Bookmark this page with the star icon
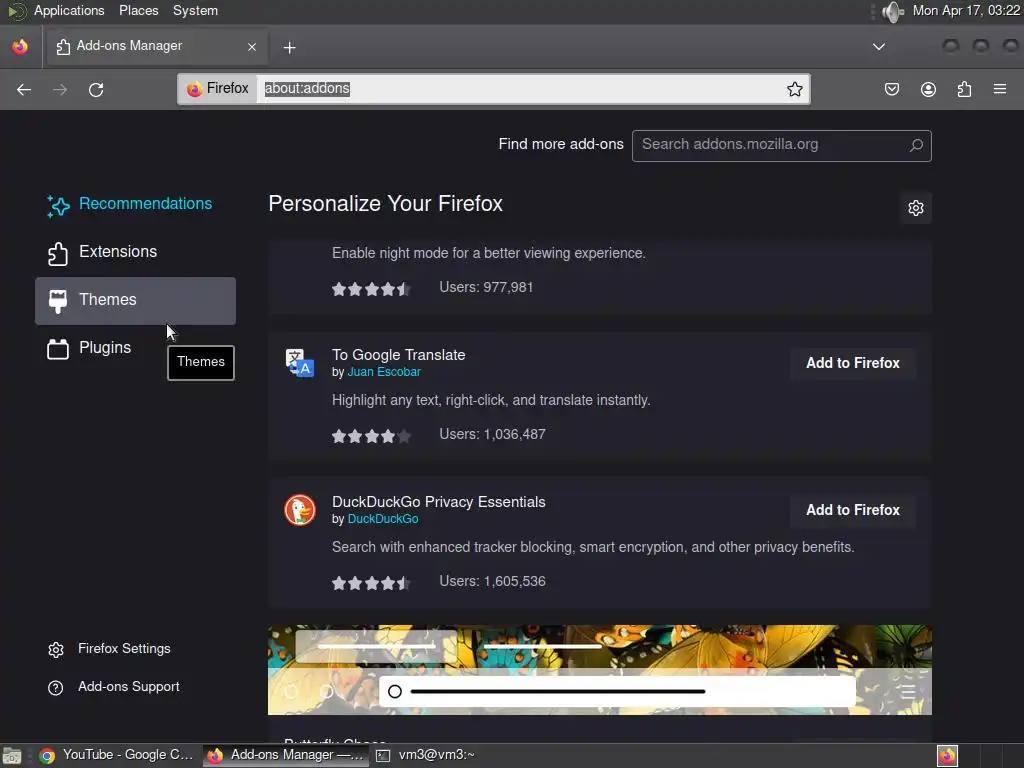Viewport: 1024px width, 768px height. 794,89
